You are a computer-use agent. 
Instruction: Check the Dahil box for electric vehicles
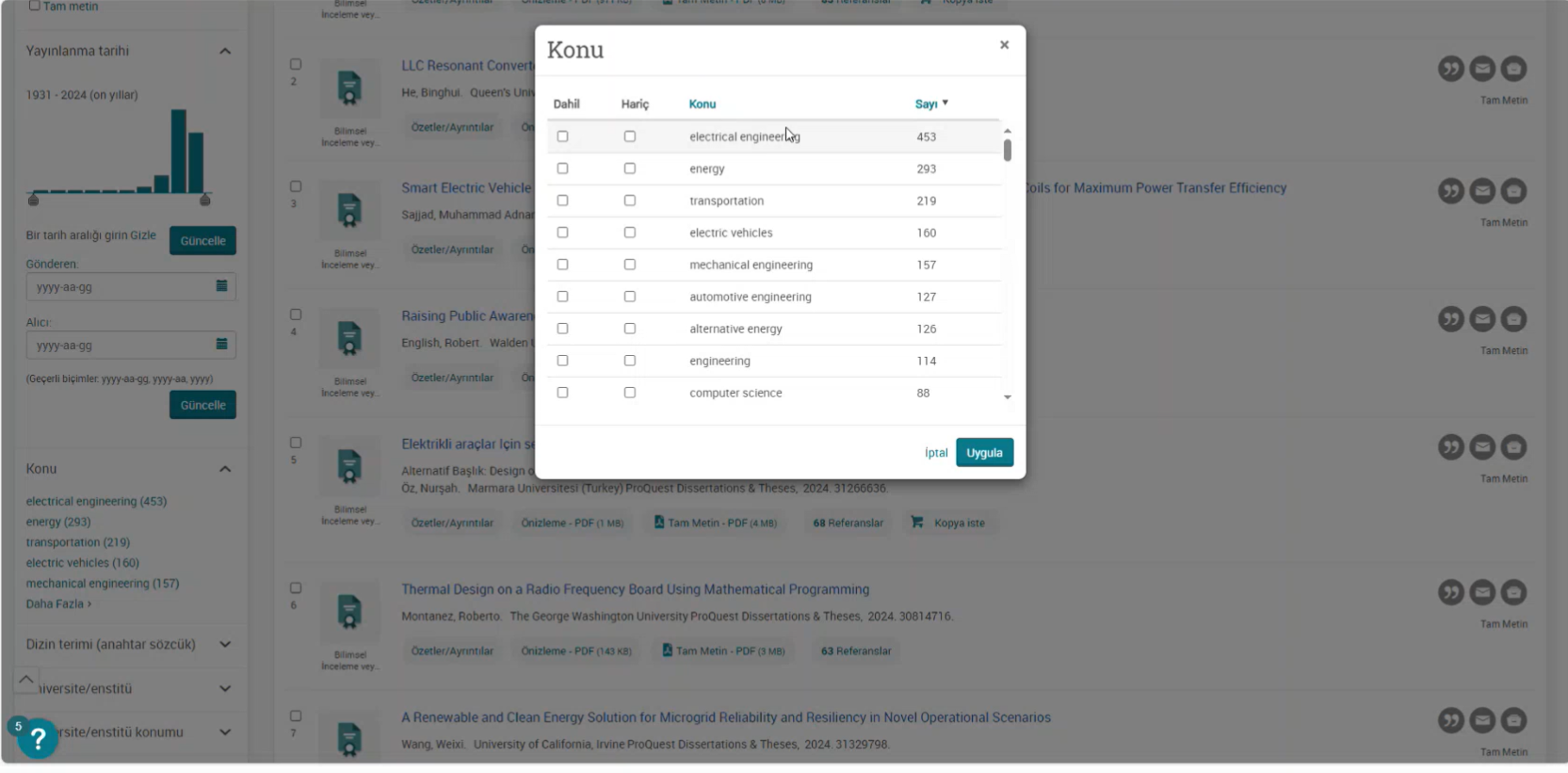[x=562, y=233]
